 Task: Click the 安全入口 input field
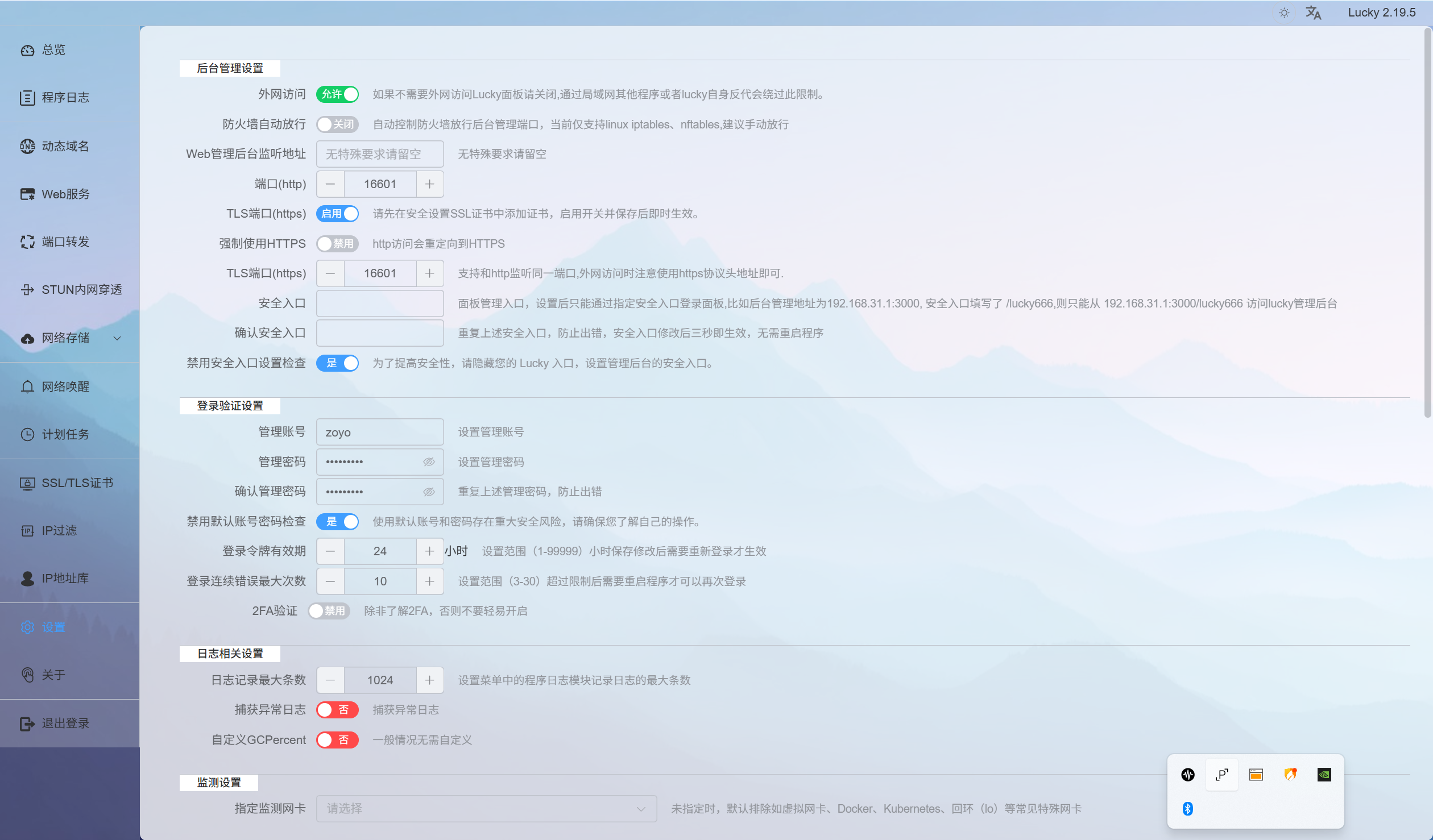pyautogui.click(x=380, y=303)
